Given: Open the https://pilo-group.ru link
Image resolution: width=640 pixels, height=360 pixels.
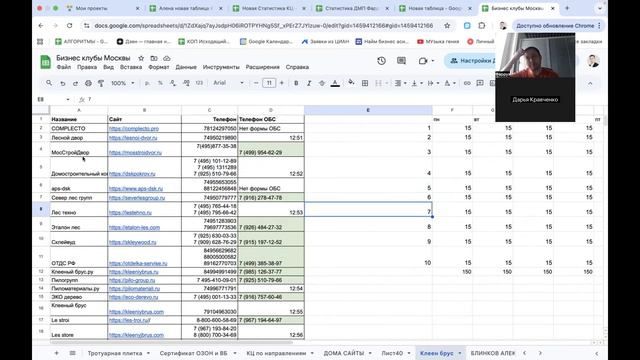Looking at the screenshot, I should point(132,280).
